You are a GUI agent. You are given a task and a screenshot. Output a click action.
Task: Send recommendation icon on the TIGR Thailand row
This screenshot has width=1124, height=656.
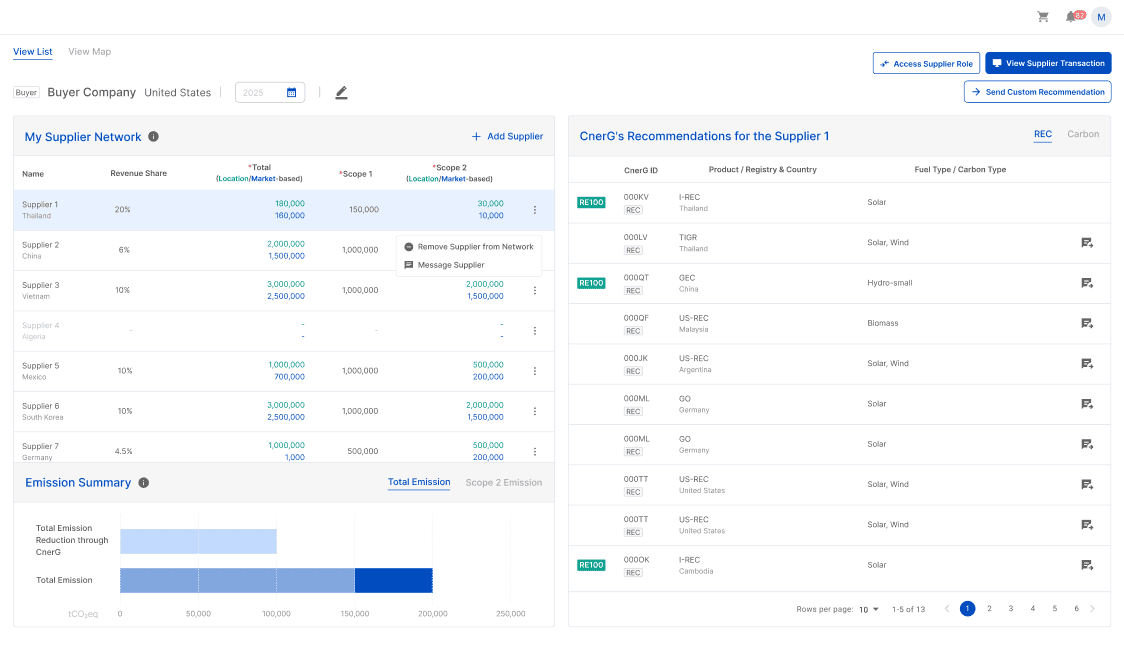click(1087, 242)
